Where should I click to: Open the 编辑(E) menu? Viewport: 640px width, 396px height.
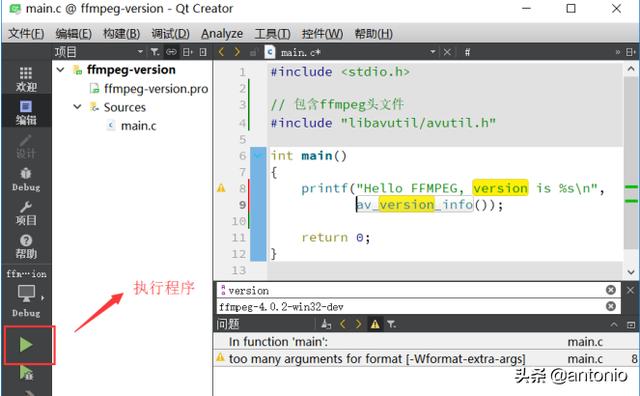click(x=73, y=33)
